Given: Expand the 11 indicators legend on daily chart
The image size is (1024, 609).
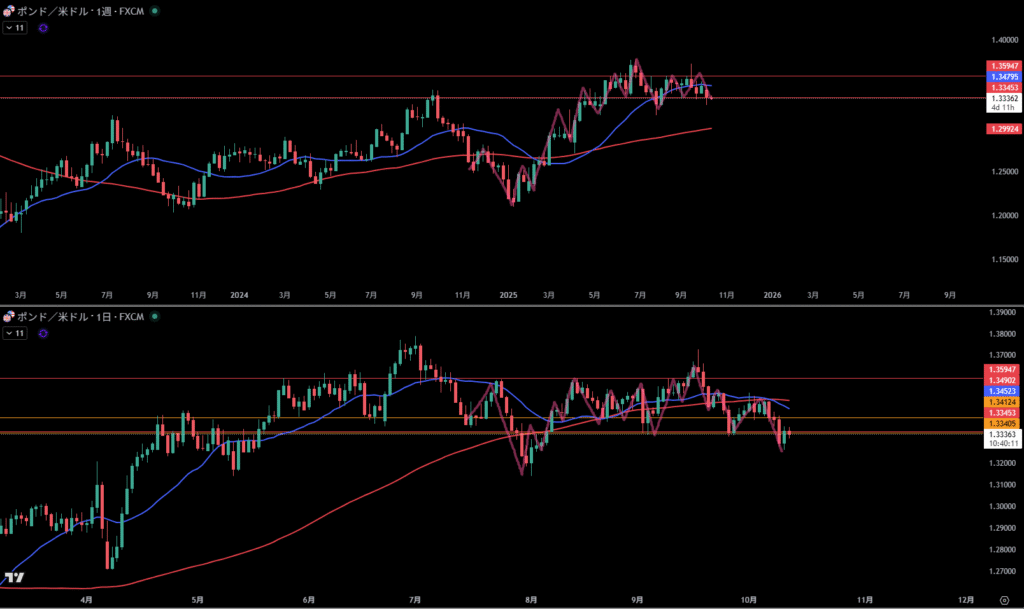Looking at the screenshot, I should click(15, 334).
